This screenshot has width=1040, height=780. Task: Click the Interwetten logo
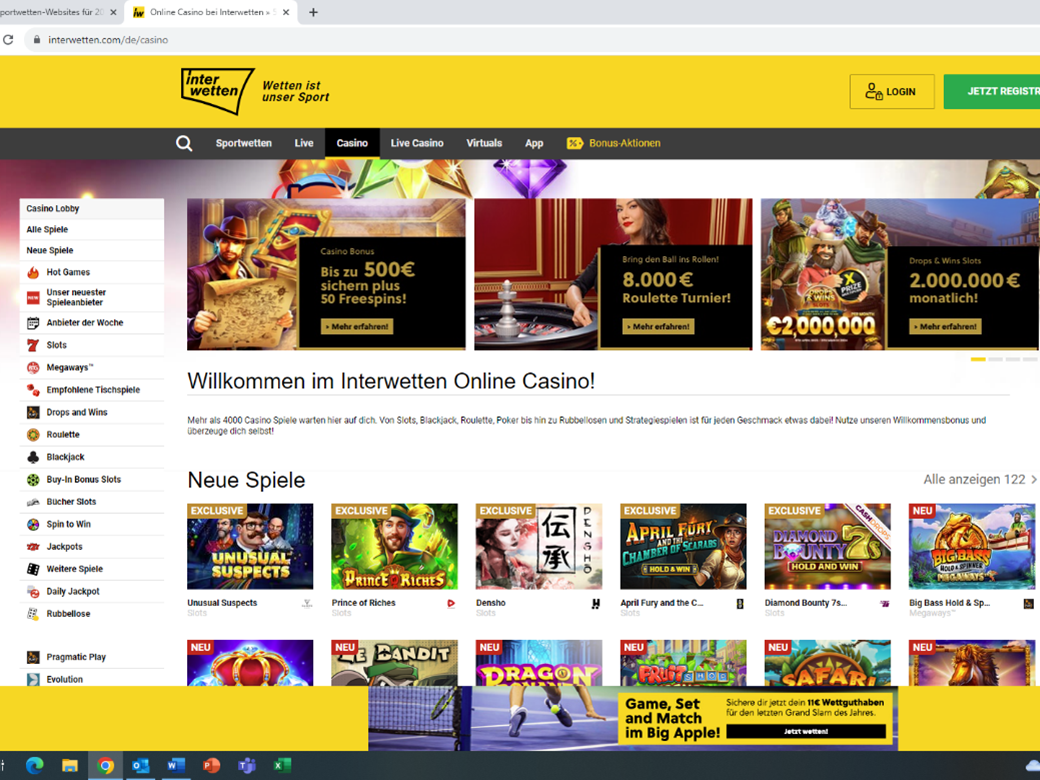tap(217, 91)
